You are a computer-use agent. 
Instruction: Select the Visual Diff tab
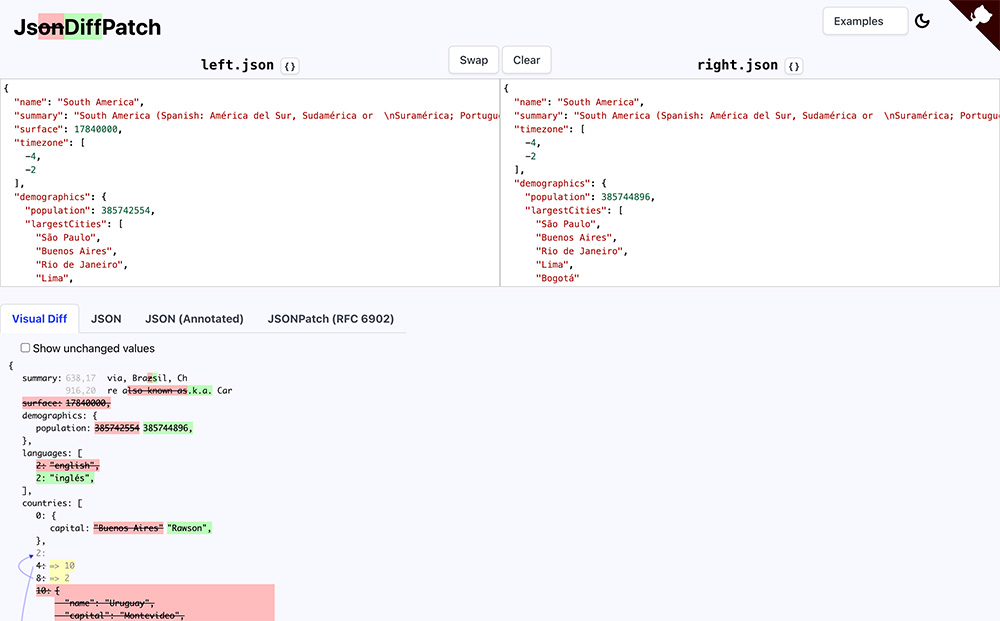coord(40,318)
